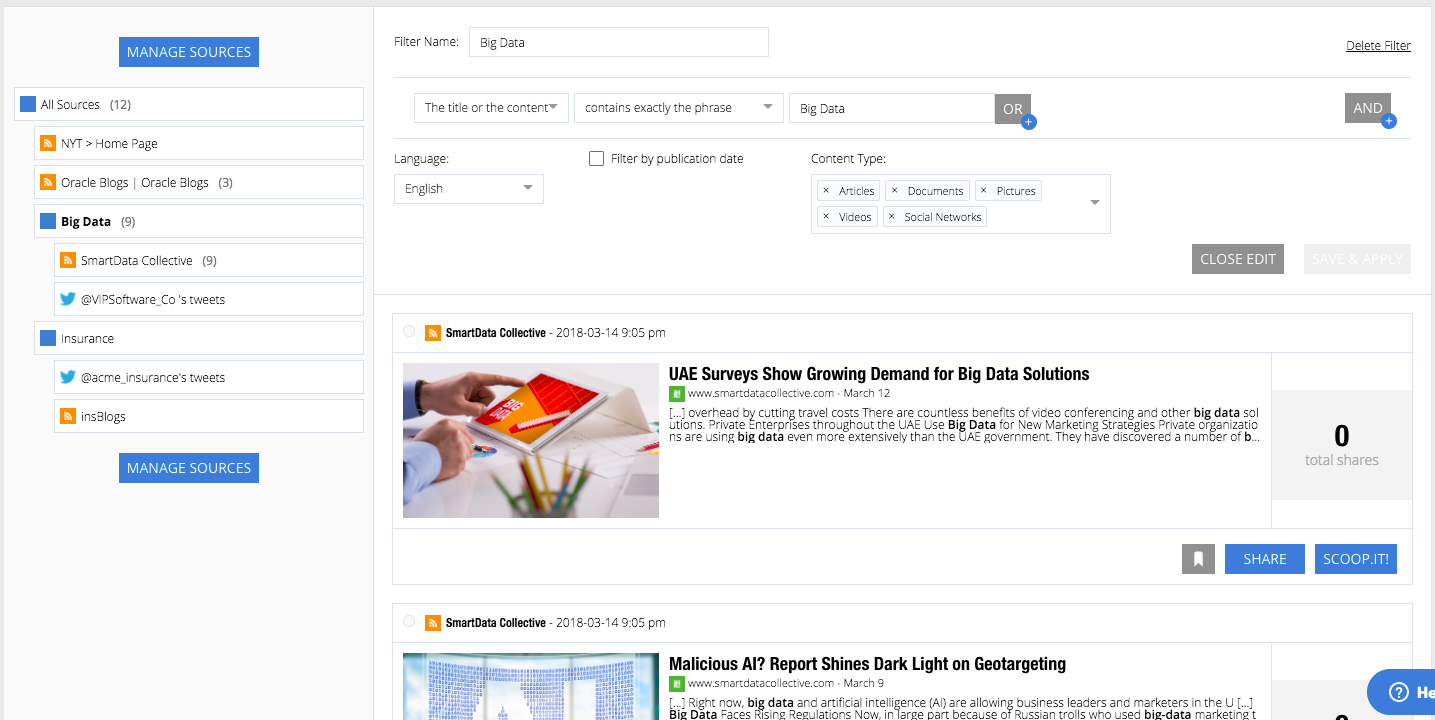
Task: Select Oracle Blogs source
Action: pos(199,182)
